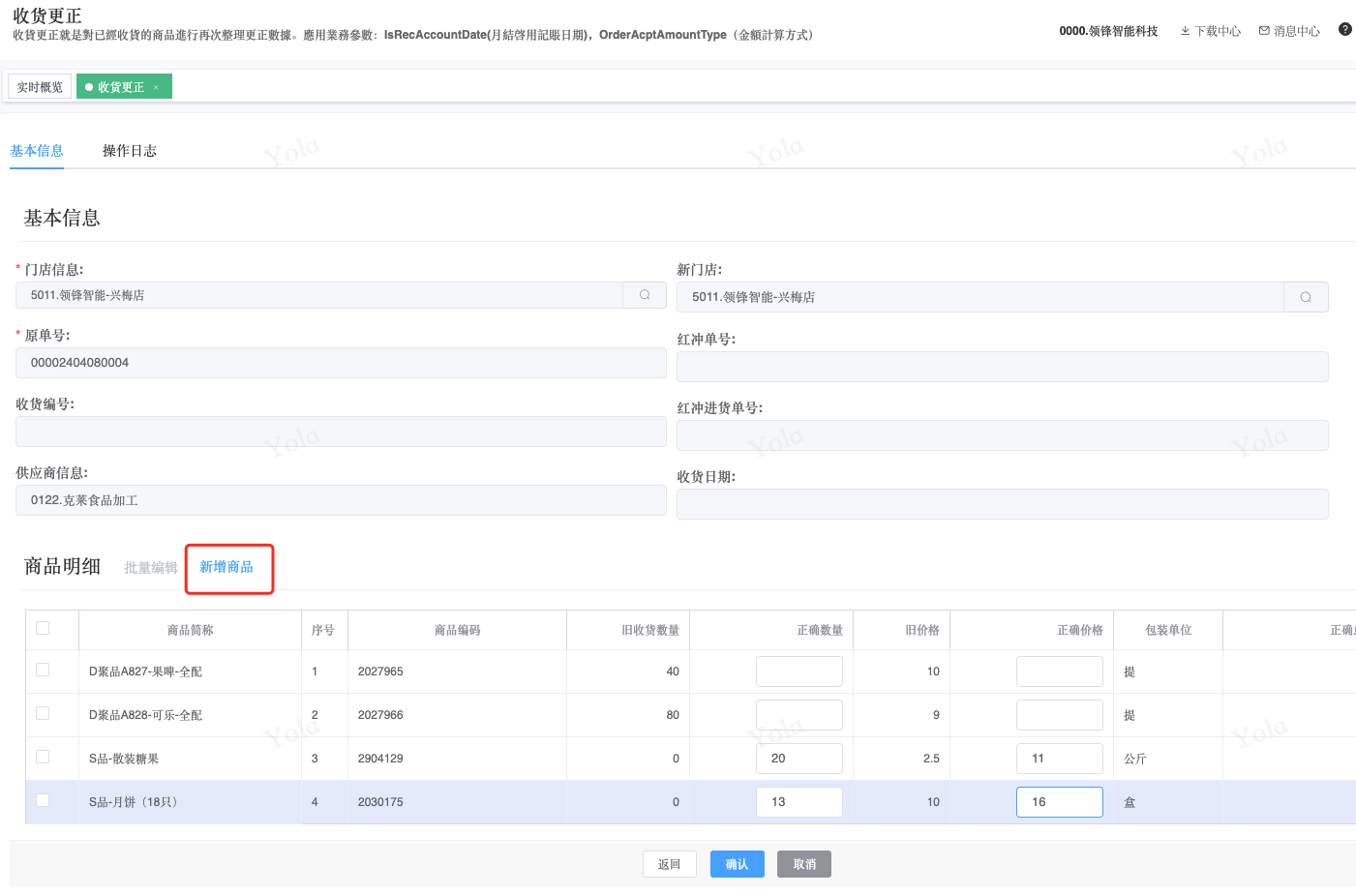Close the 收货更正 tab
Image resolution: width=1356 pixels, height=896 pixels.
click(156, 88)
